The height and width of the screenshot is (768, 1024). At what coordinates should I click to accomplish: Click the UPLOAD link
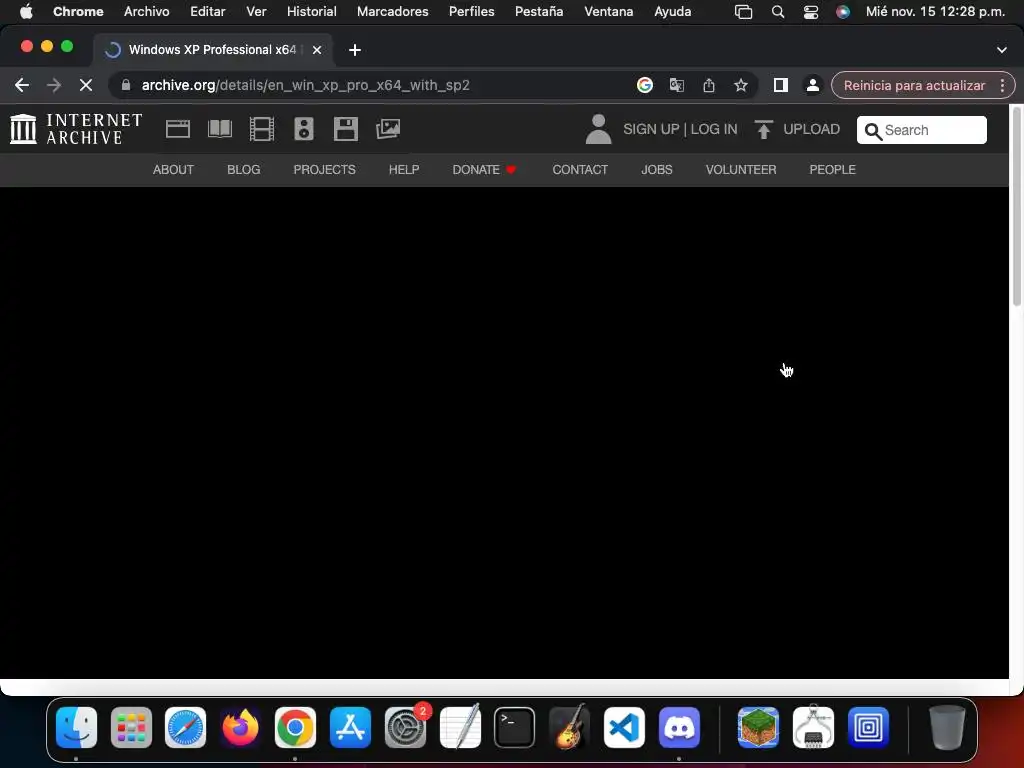click(812, 129)
